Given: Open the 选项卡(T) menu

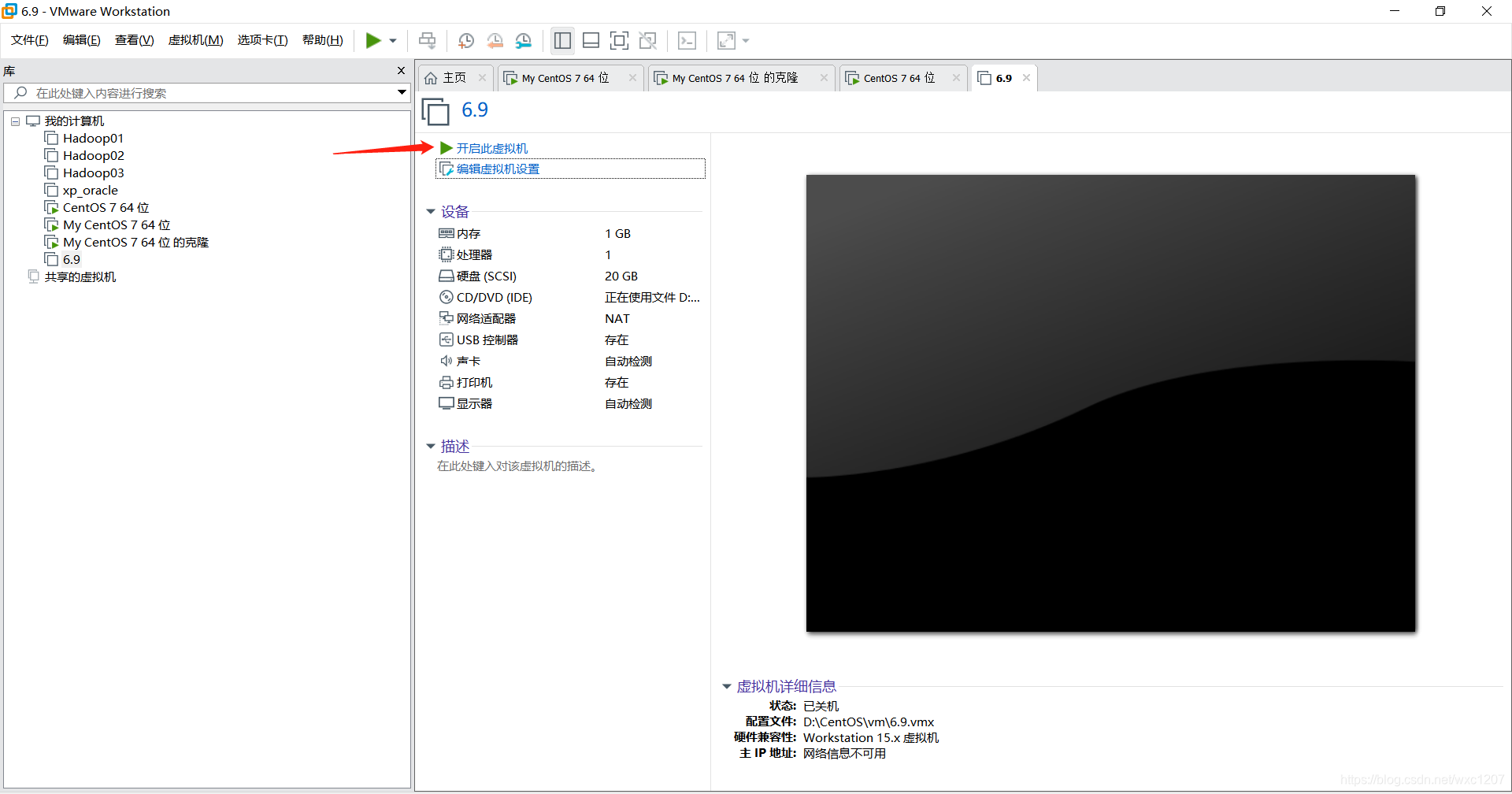Looking at the screenshot, I should (263, 40).
